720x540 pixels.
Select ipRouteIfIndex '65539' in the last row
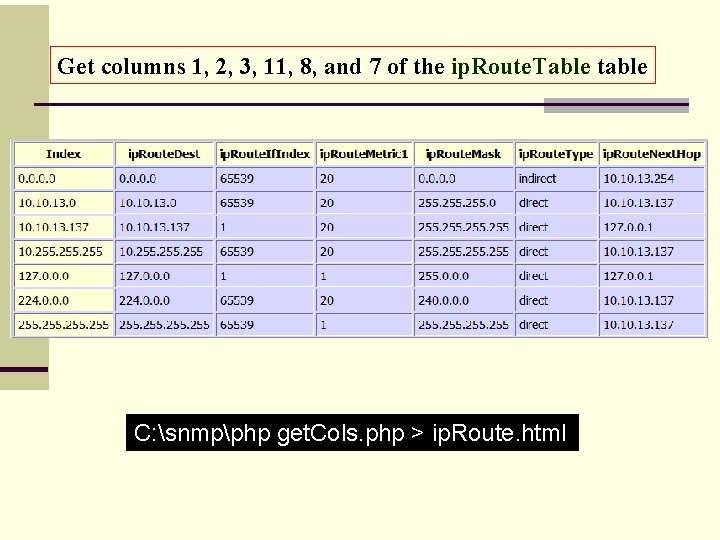[264, 325]
